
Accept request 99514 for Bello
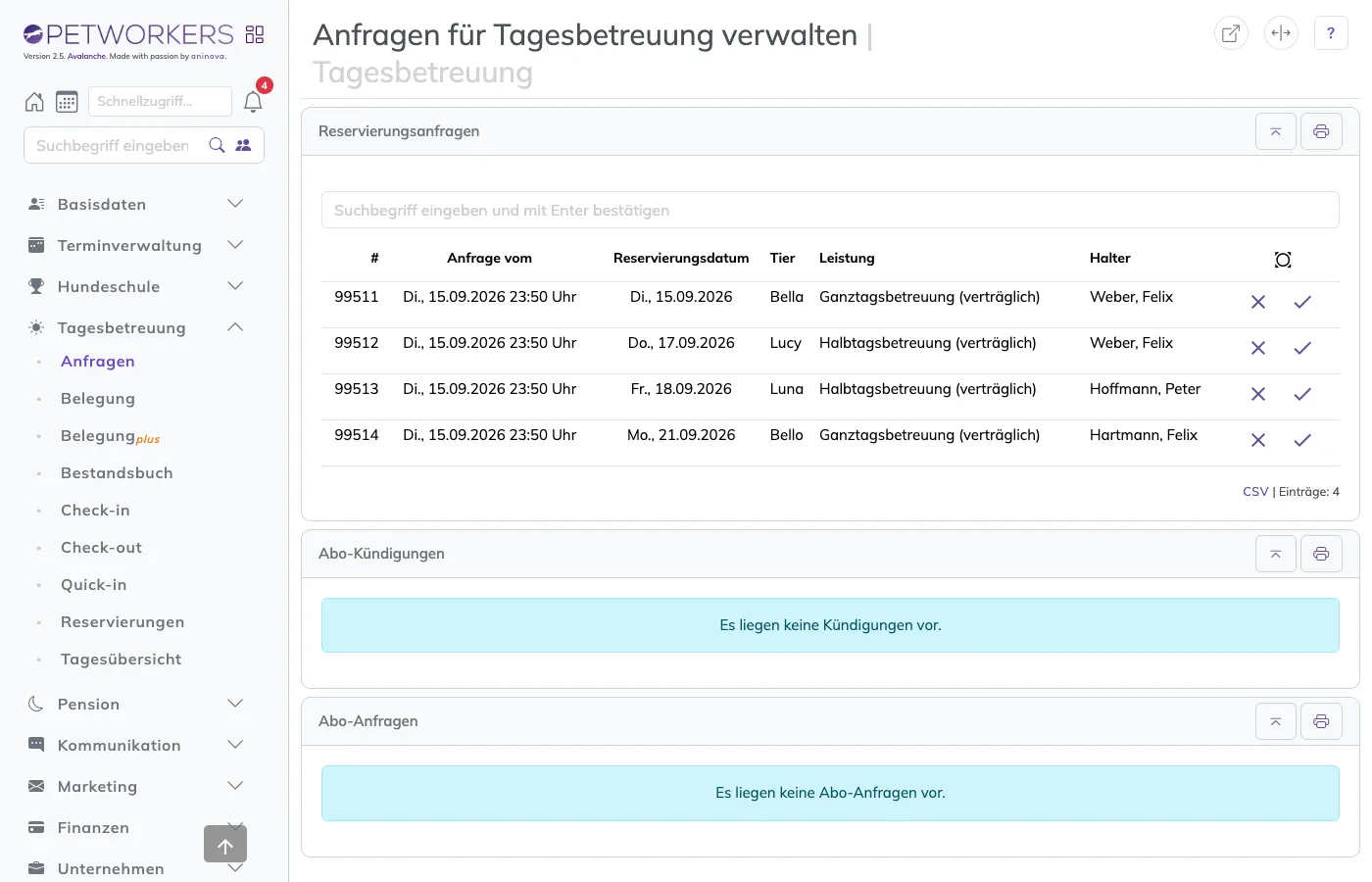pos(1302,440)
